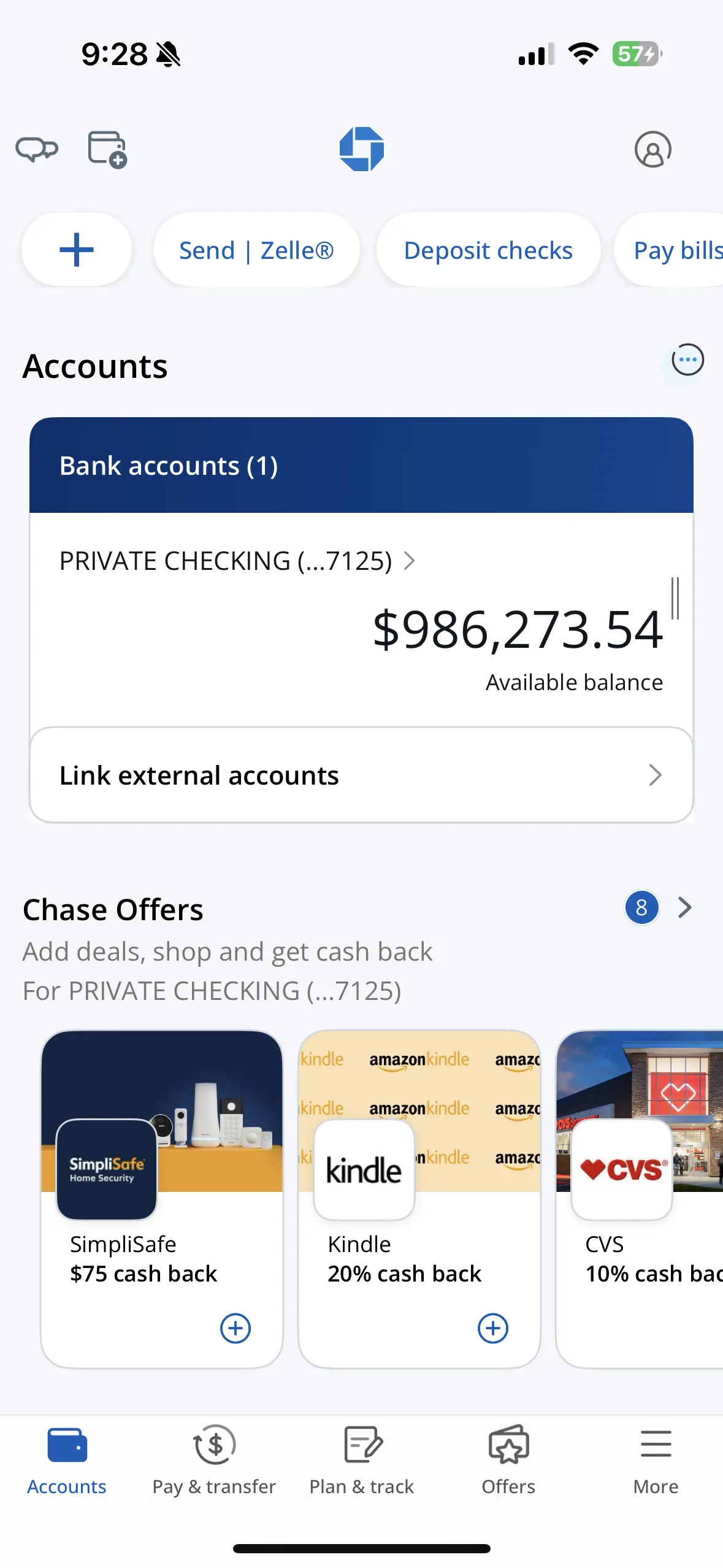Tap Deposit checks button
Viewport: 723px width, 1568px height.
(488, 250)
